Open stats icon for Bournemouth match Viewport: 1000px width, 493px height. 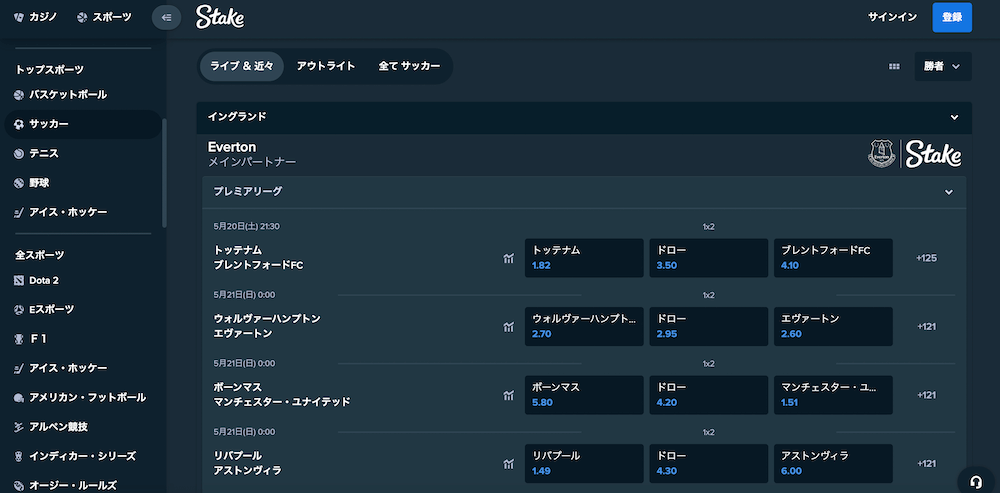(x=508, y=395)
